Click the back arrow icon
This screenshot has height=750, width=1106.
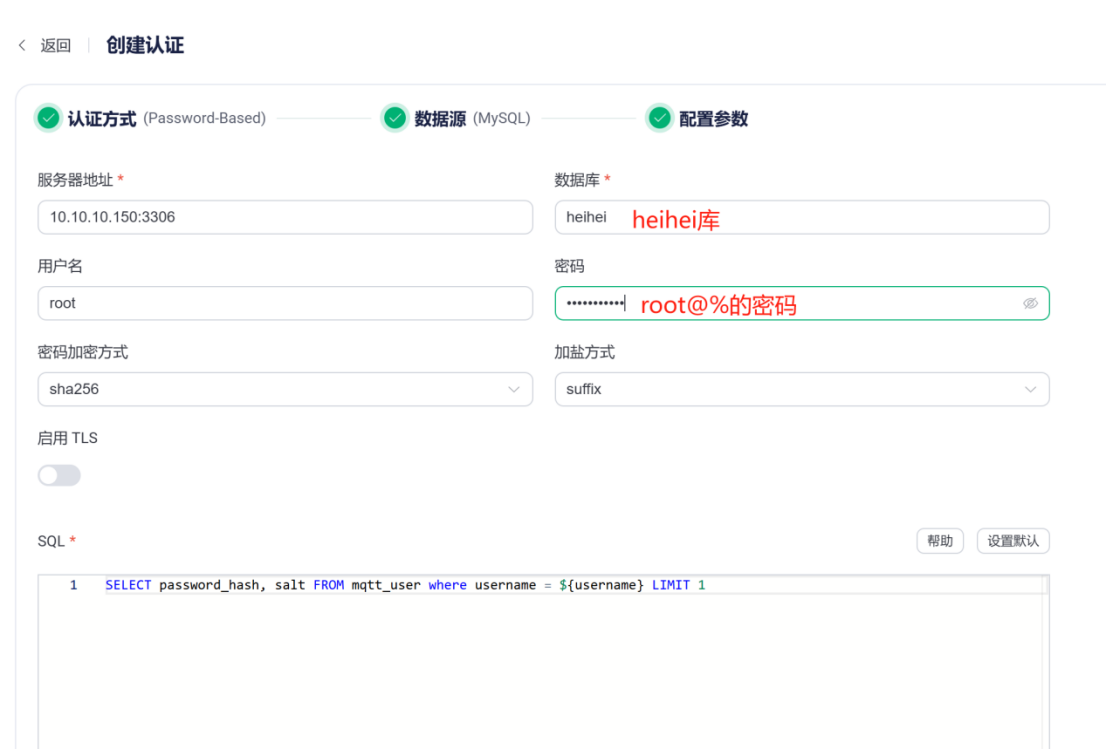[x=22, y=45]
